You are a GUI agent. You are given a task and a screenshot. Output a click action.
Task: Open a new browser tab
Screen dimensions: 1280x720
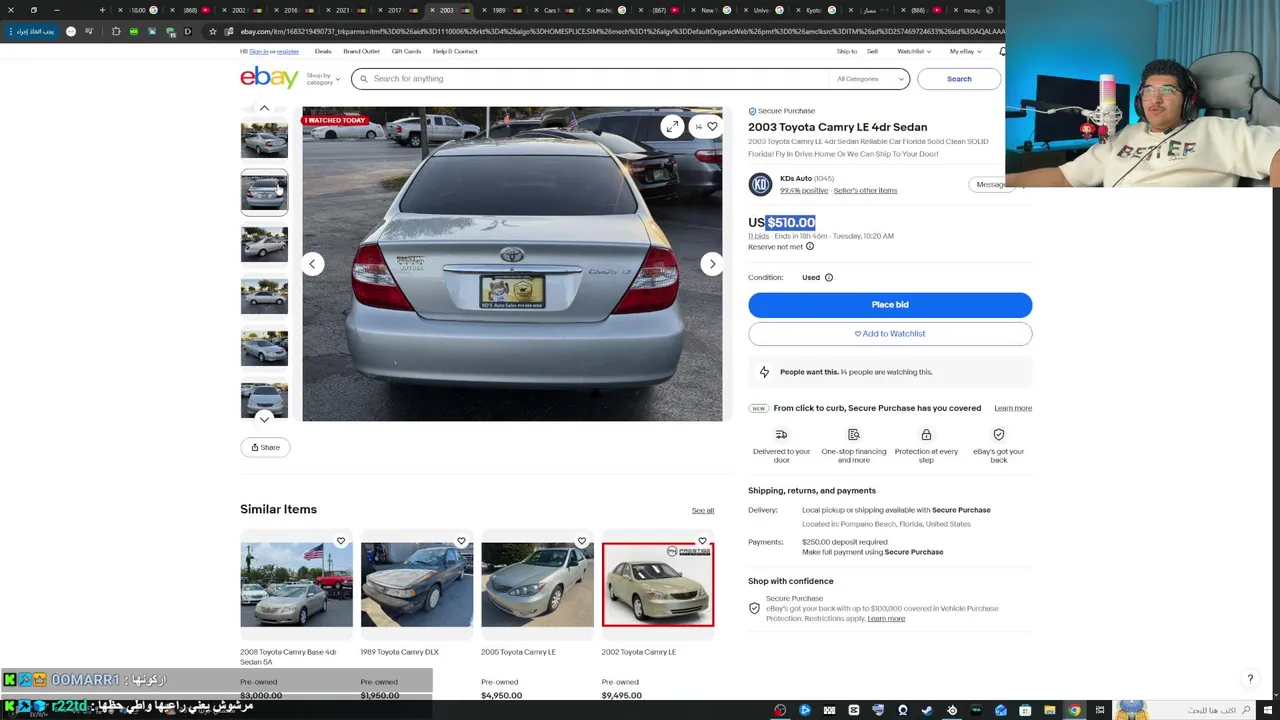click(102, 10)
